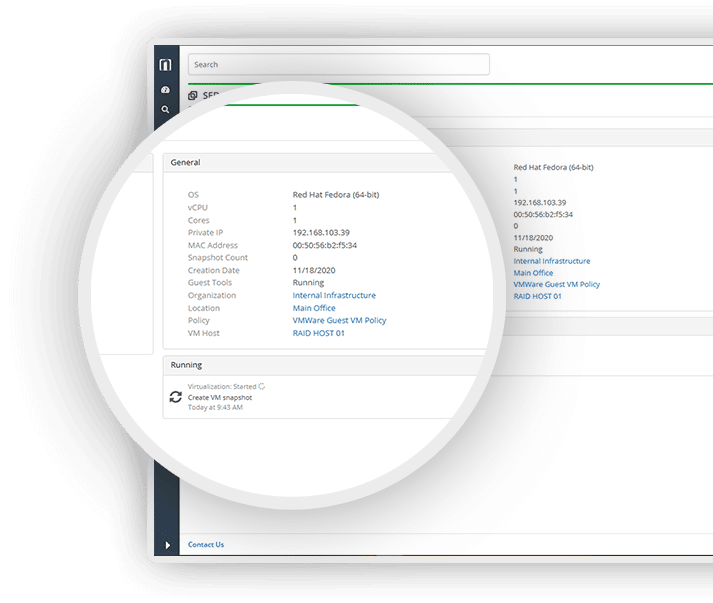Screen dimensions: 713x603
Task: Open the dashboard gauge icon in sidebar
Action: [165, 90]
